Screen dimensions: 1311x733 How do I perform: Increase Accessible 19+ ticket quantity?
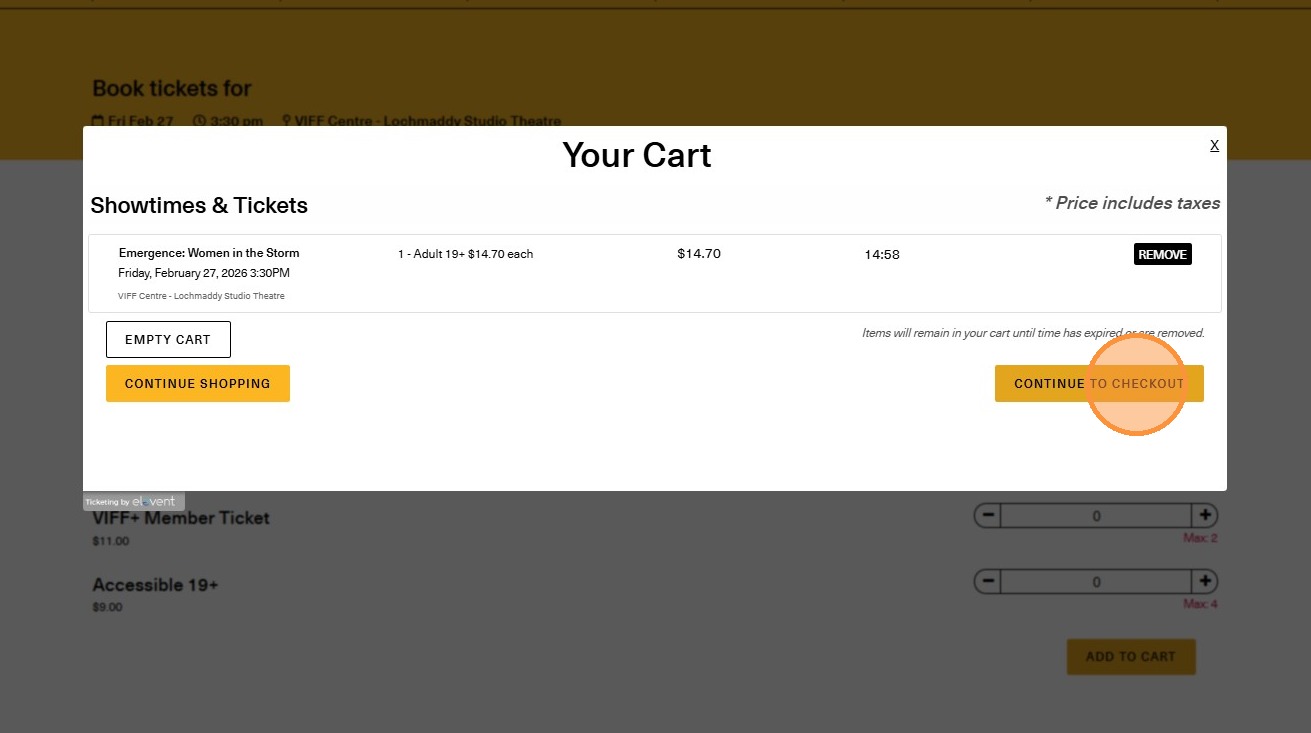coord(1205,581)
